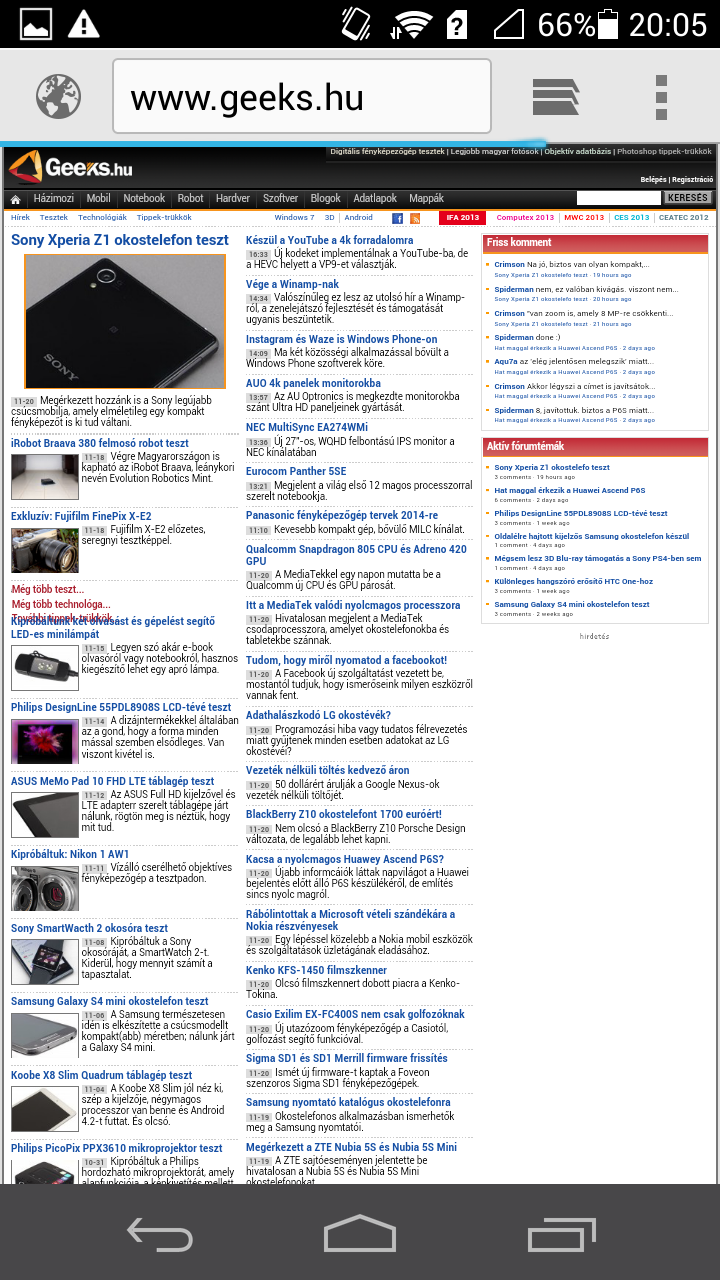Open NEC MultiSync EA274WMi article

pyautogui.click(x=307, y=427)
